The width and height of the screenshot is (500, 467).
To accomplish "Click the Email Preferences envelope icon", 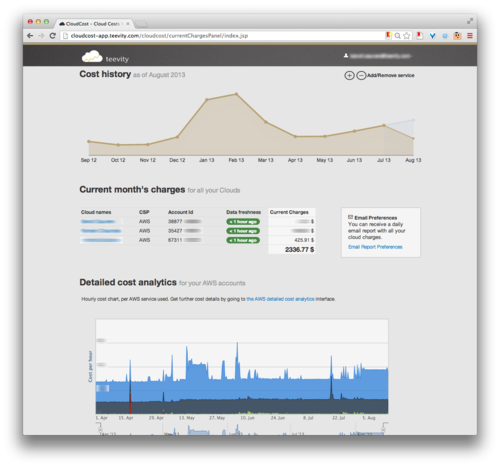I will click(350, 217).
